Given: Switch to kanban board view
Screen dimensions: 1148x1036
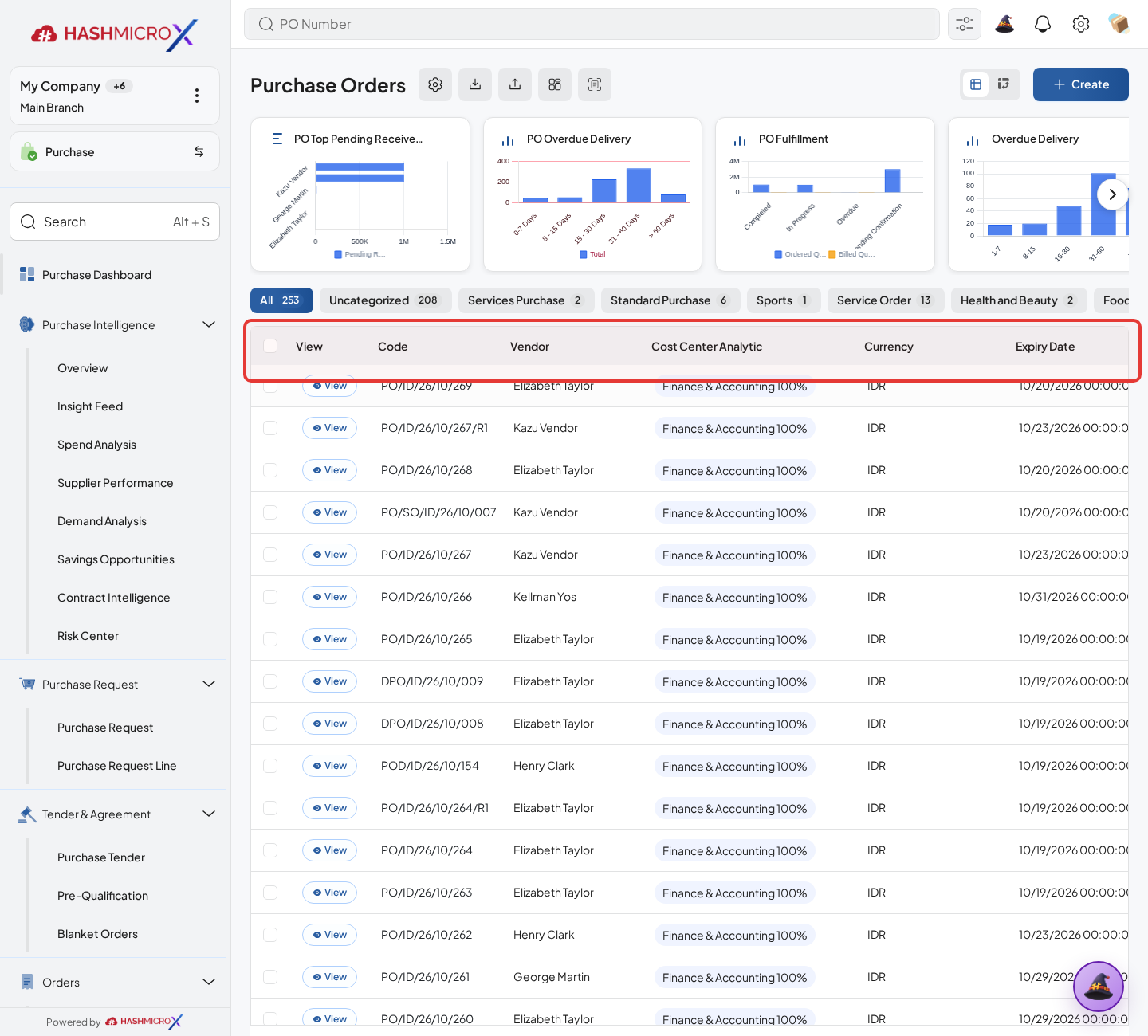Looking at the screenshot, I should tap(1004, 84).
